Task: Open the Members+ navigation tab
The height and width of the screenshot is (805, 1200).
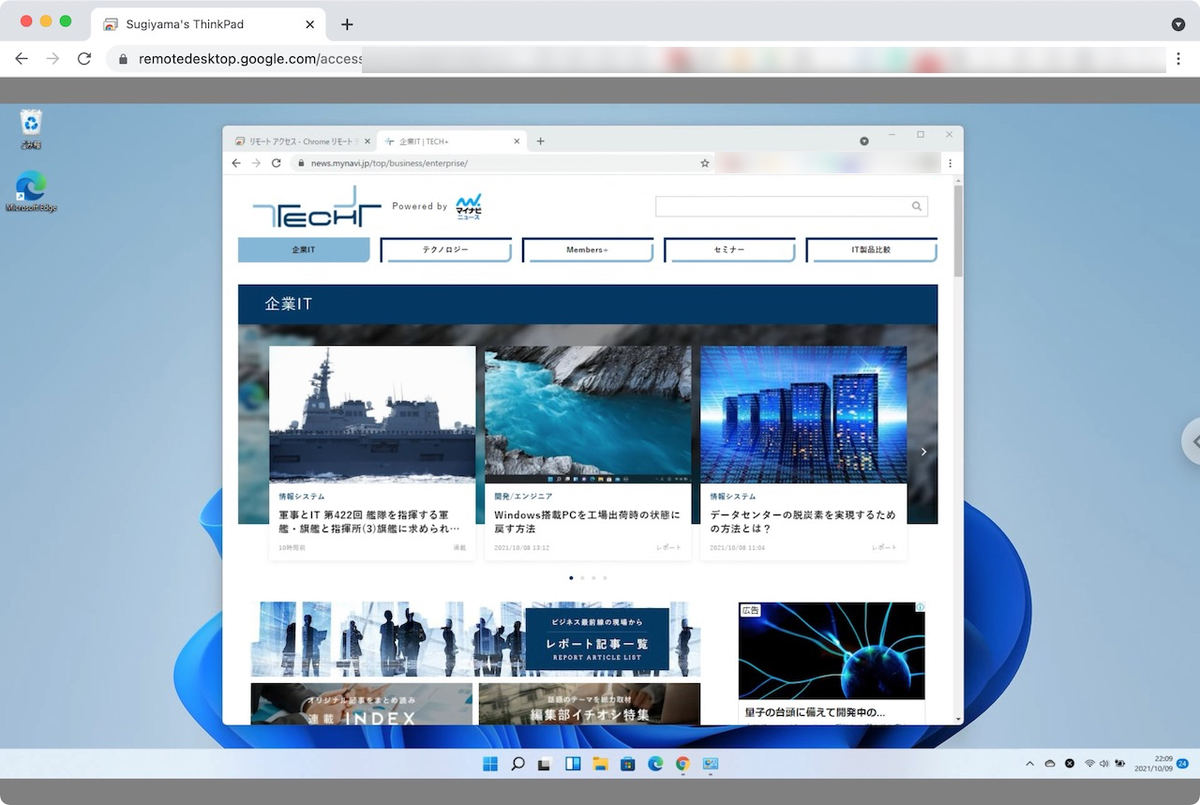Action: click(587, 250)
